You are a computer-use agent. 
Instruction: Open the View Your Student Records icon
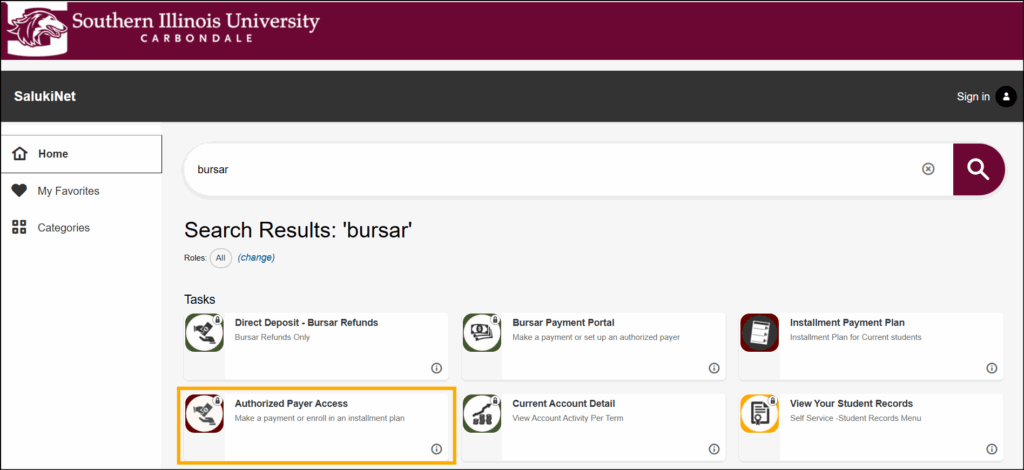tap(760, 413)
